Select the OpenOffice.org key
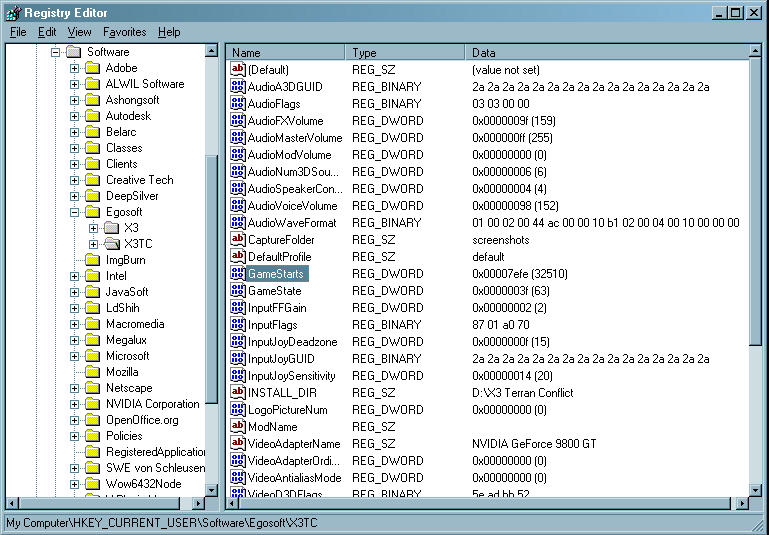The image size is (769, 535). coord(142,420)
